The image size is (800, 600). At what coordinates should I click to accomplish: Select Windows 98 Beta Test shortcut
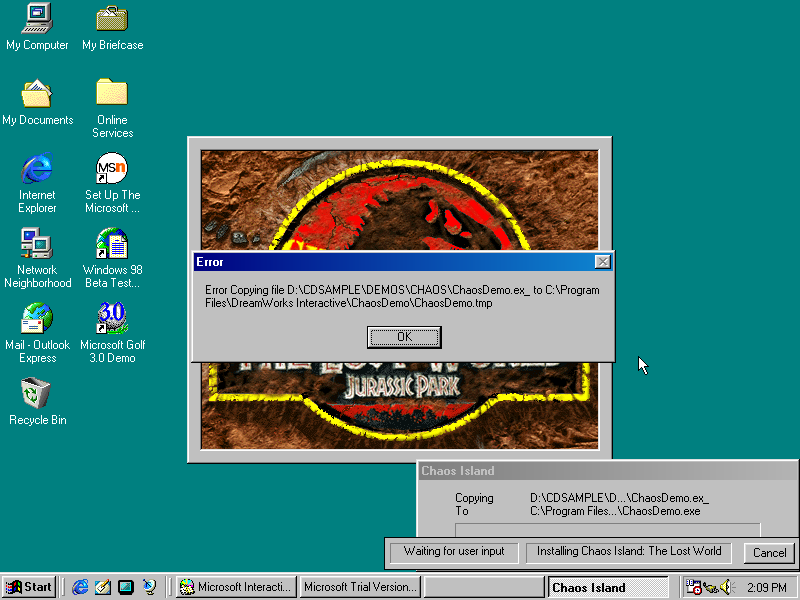pos(112,258)
